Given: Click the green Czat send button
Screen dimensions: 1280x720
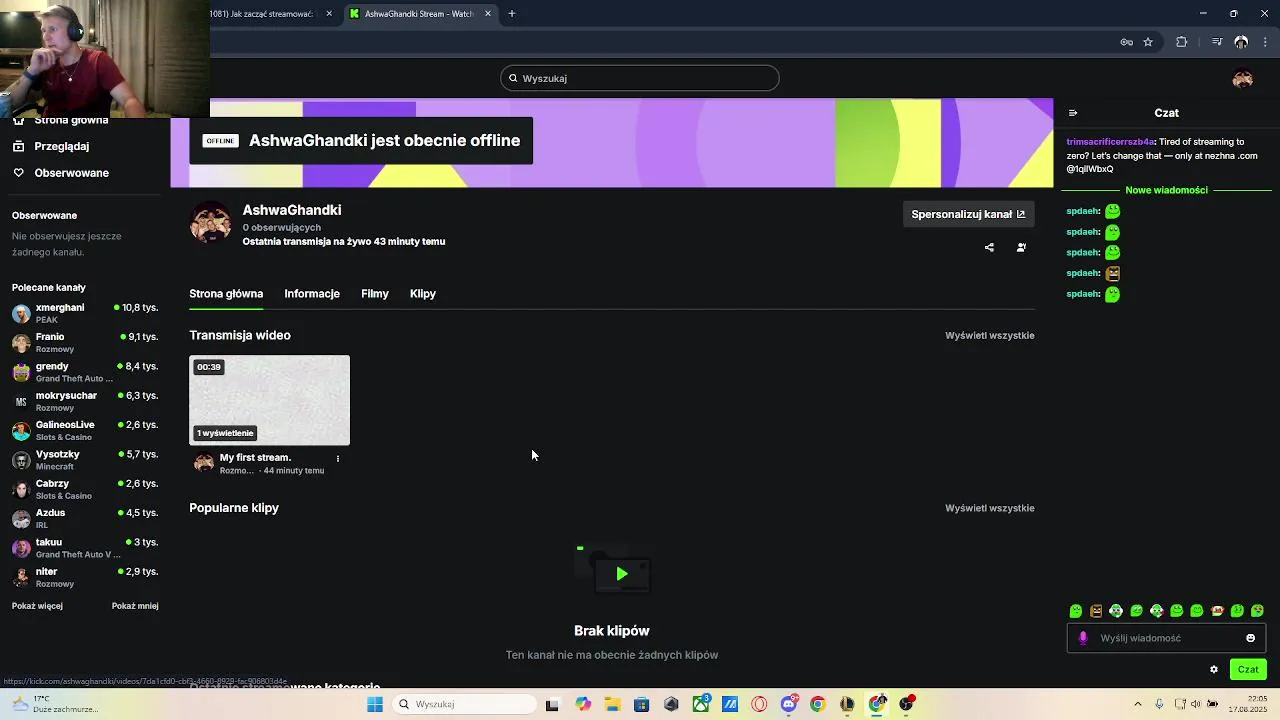Looking at the screenshot, I should pos(1248,670).
